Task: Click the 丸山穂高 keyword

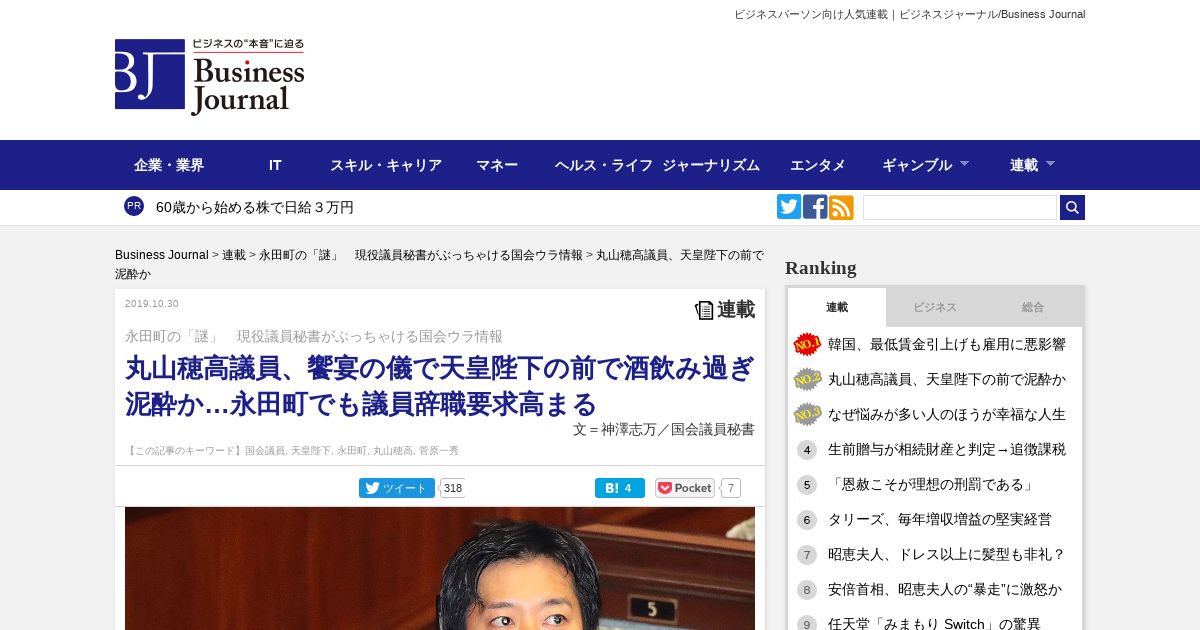Action: coord(393,451)
